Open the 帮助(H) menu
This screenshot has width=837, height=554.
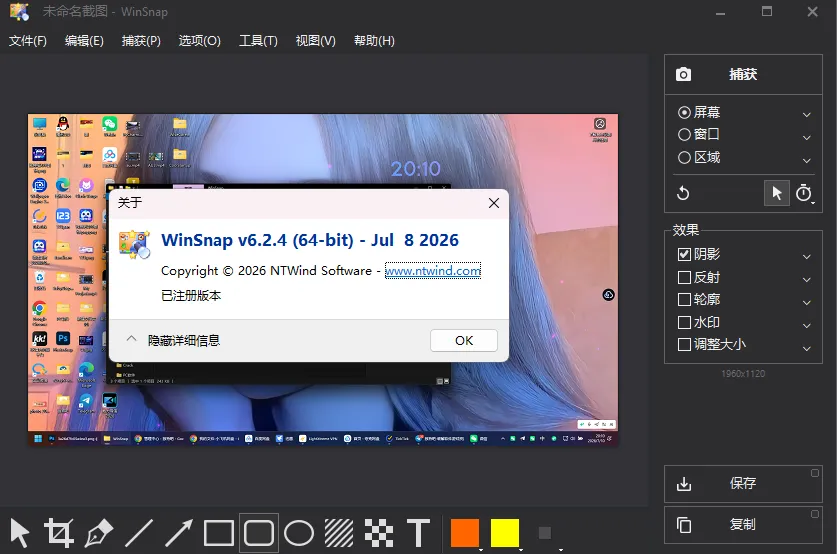[374, 41]
